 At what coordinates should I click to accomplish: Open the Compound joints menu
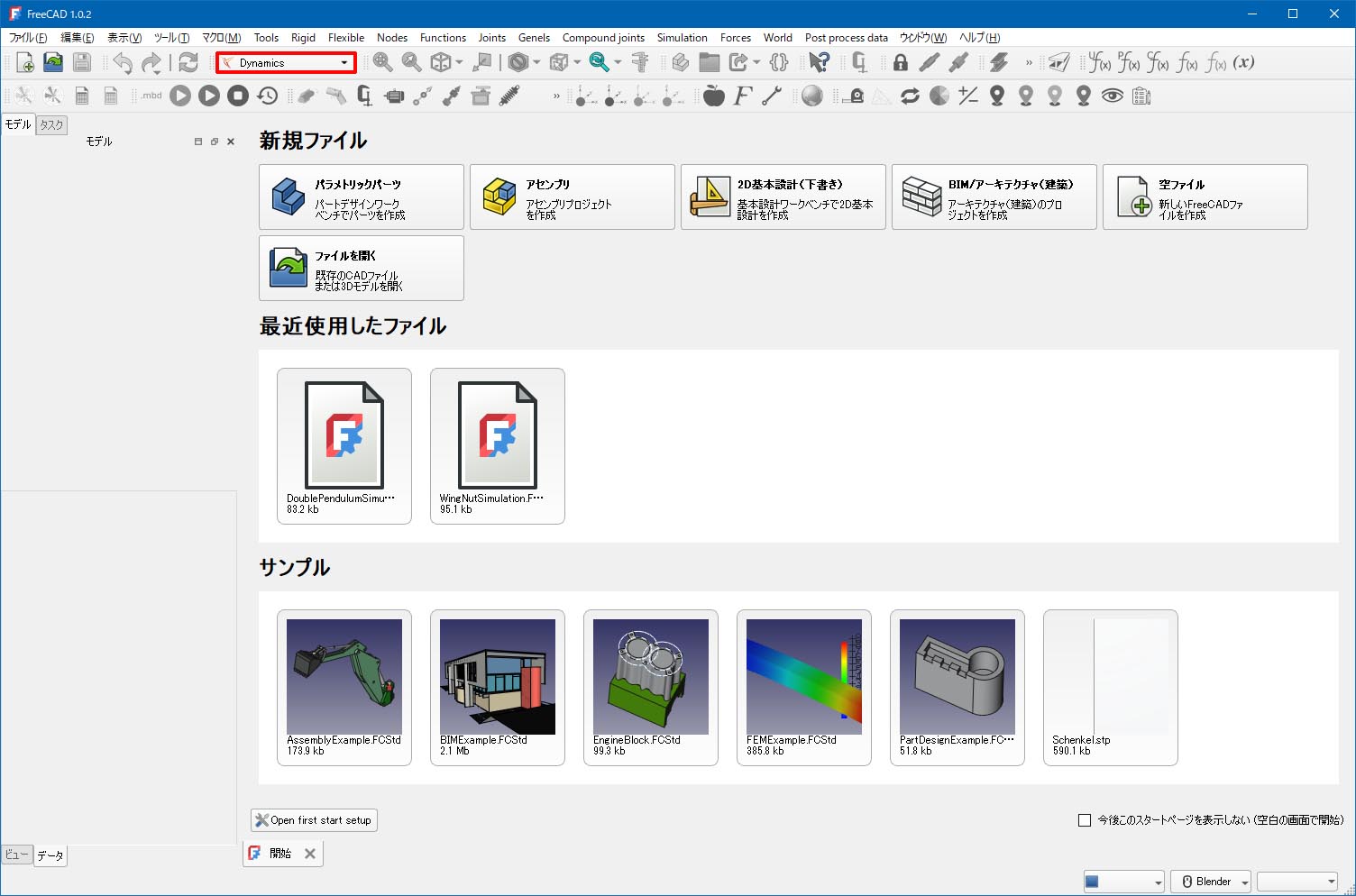pyautogui.click(x=603, y=38)
